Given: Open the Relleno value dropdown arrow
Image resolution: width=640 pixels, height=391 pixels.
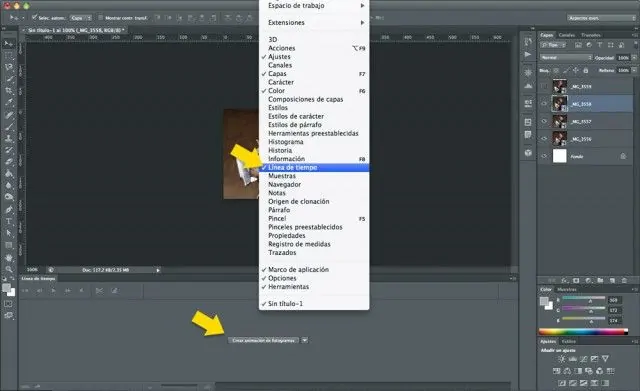Looking at the screenshot, I should pyautogui.click(x=634, y=70).
